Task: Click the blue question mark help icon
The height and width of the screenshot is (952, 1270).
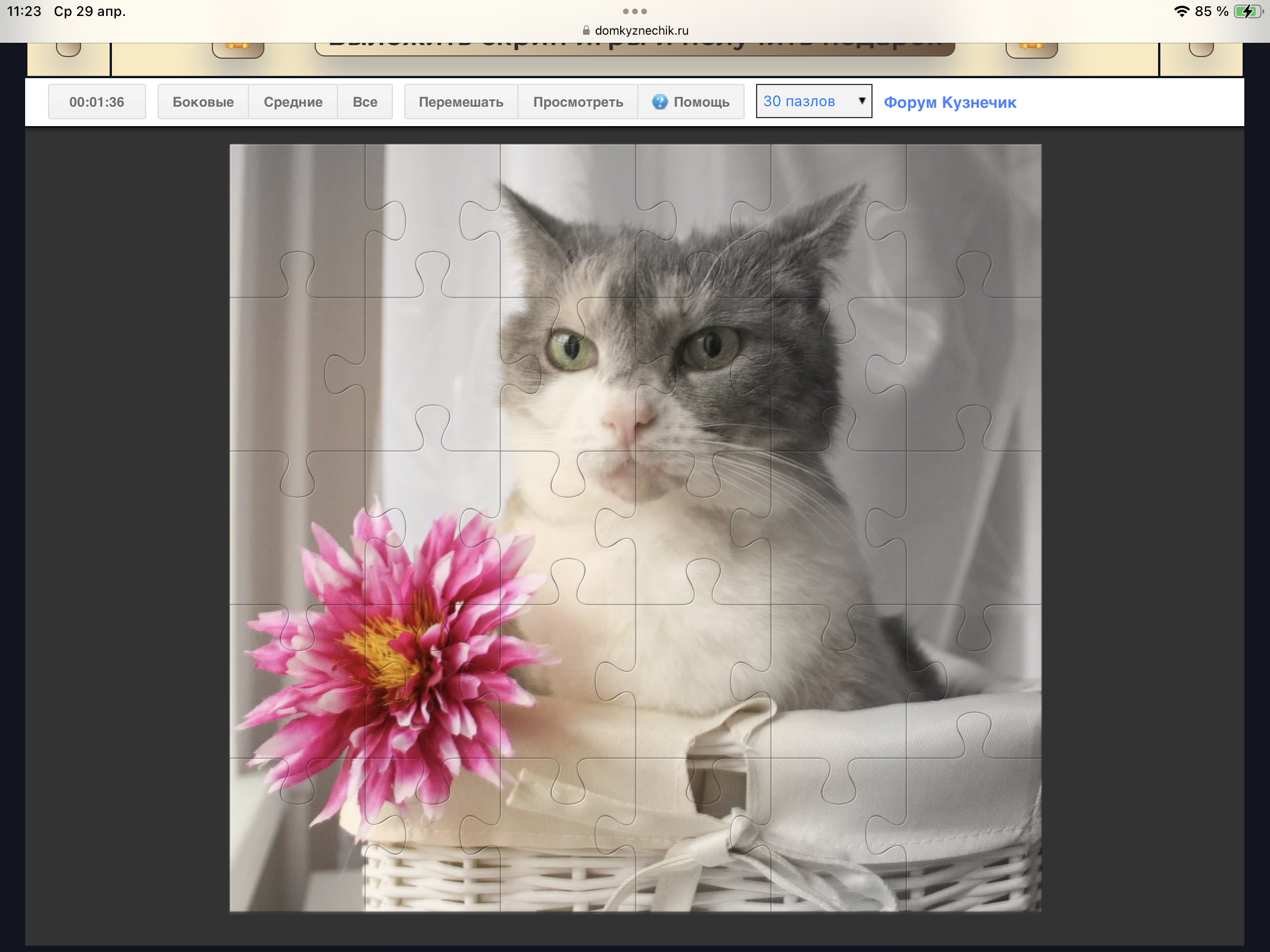Action: [x=660, y=102]
